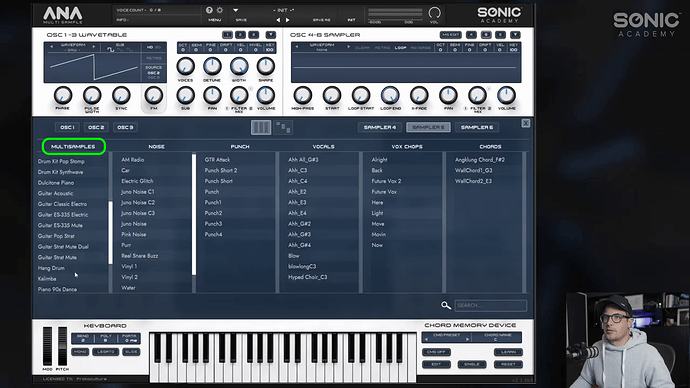Select wavetable oscillator 1 button
The image size is (690, 388).
227,34
